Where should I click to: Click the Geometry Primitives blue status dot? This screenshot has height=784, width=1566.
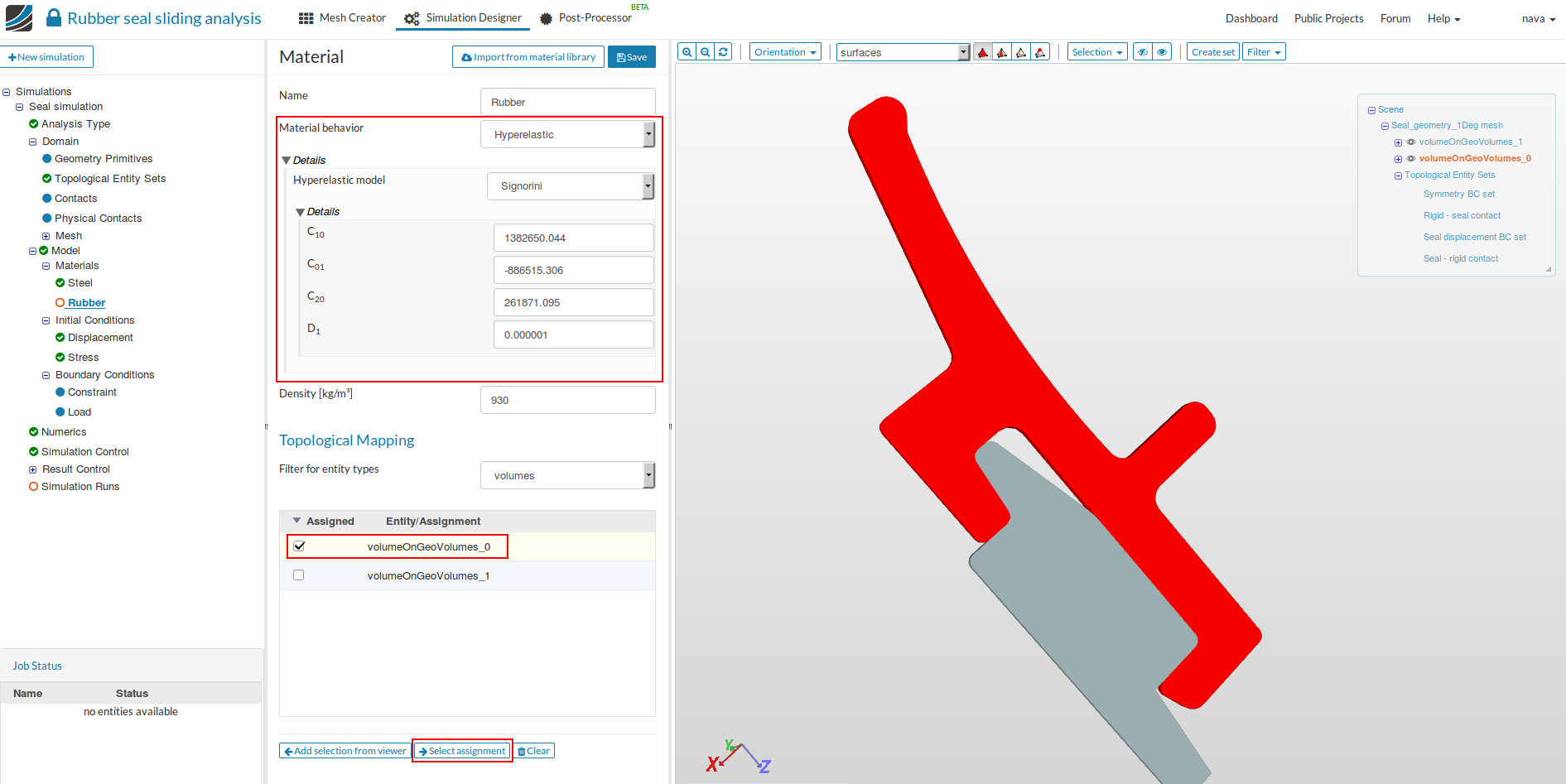(x=47, y=159)
